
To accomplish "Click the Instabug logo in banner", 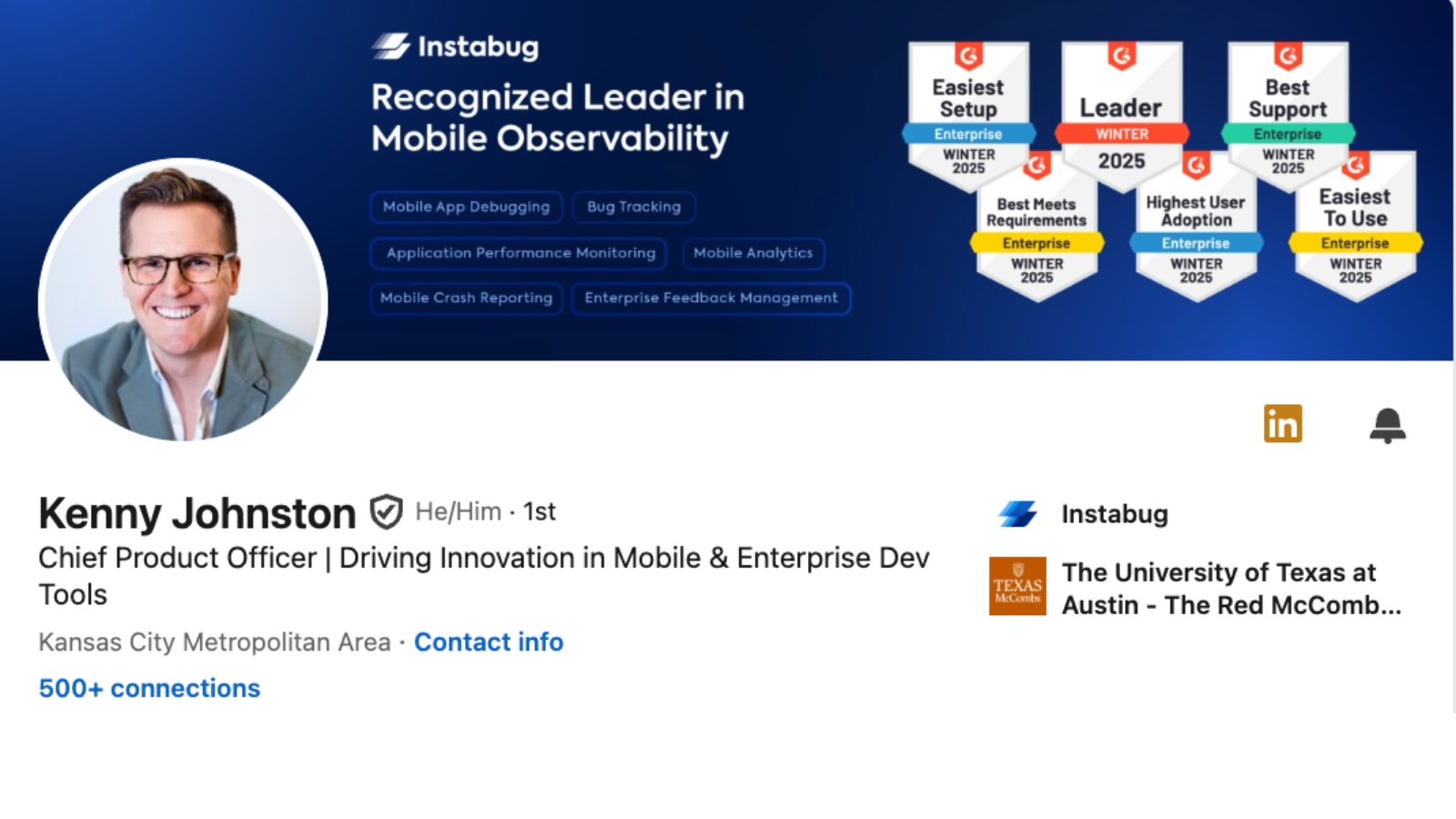I will click(x=455, y=46).
